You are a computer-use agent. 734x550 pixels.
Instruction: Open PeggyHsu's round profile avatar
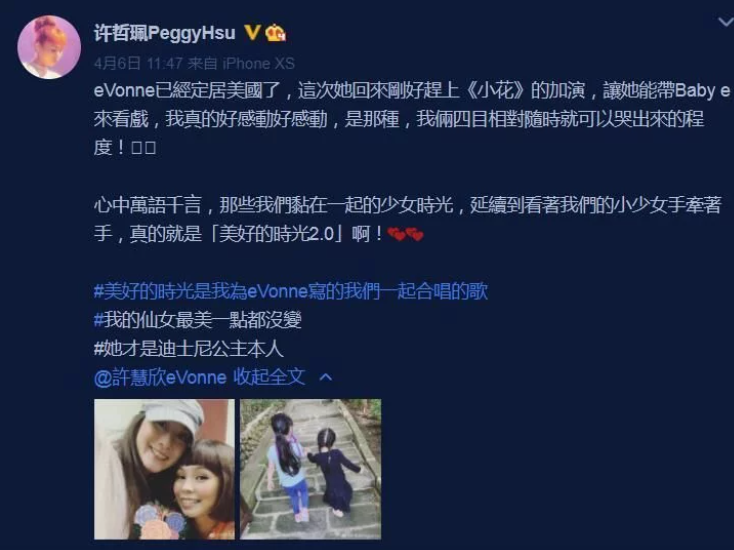click(49, 47)
